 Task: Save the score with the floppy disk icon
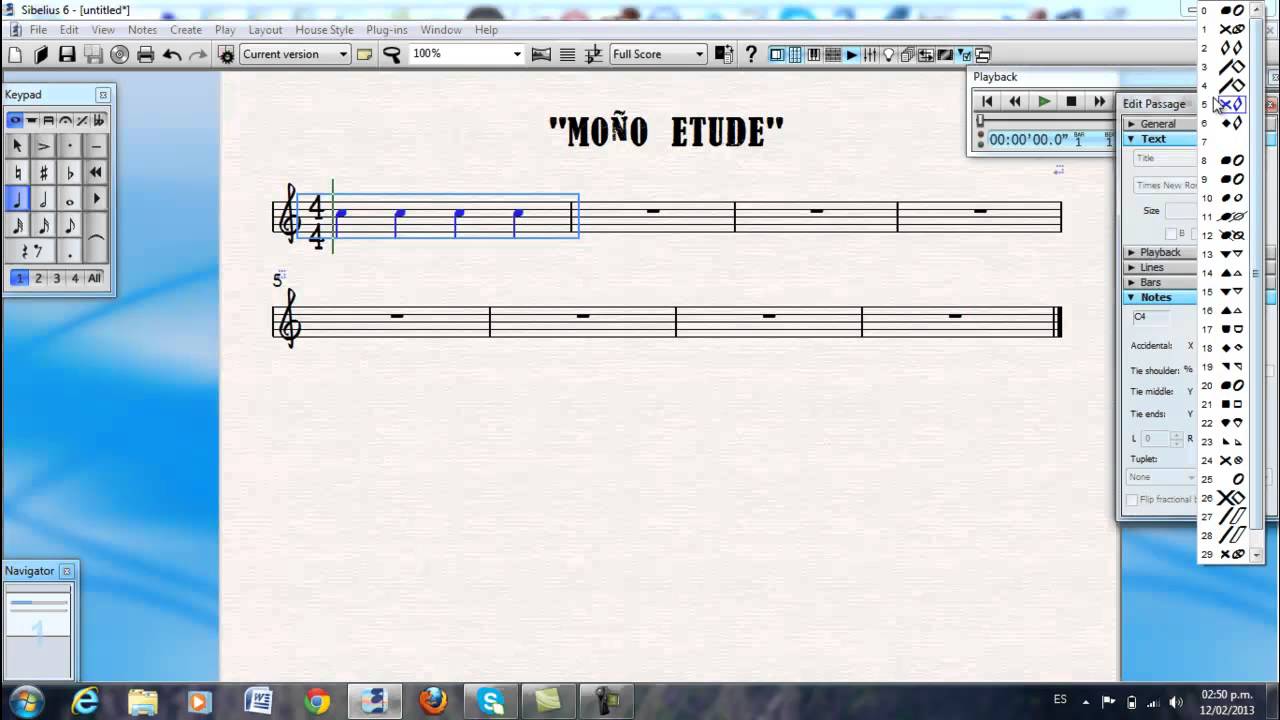67,55
